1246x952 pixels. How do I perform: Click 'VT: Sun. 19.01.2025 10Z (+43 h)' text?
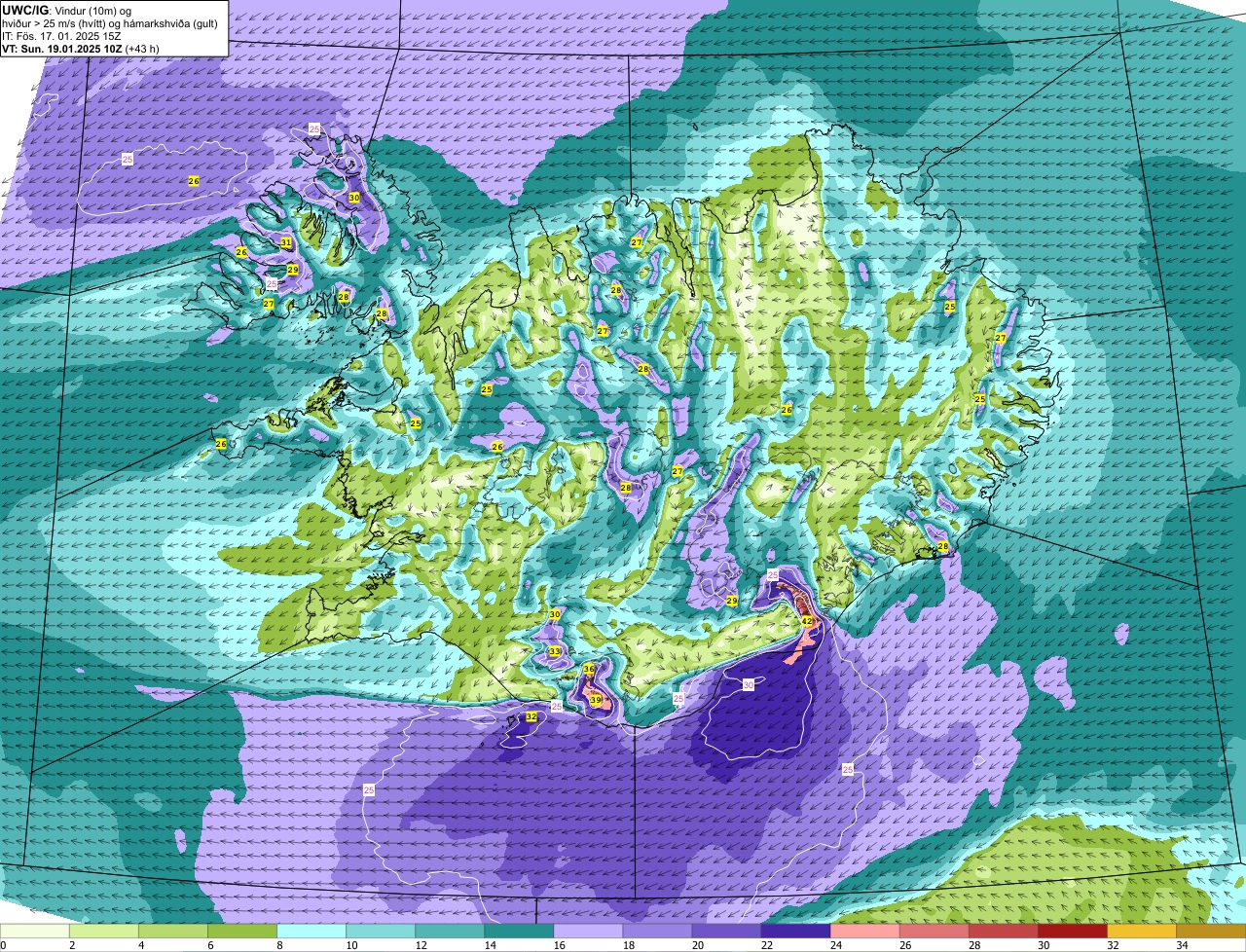coord(81,49)
